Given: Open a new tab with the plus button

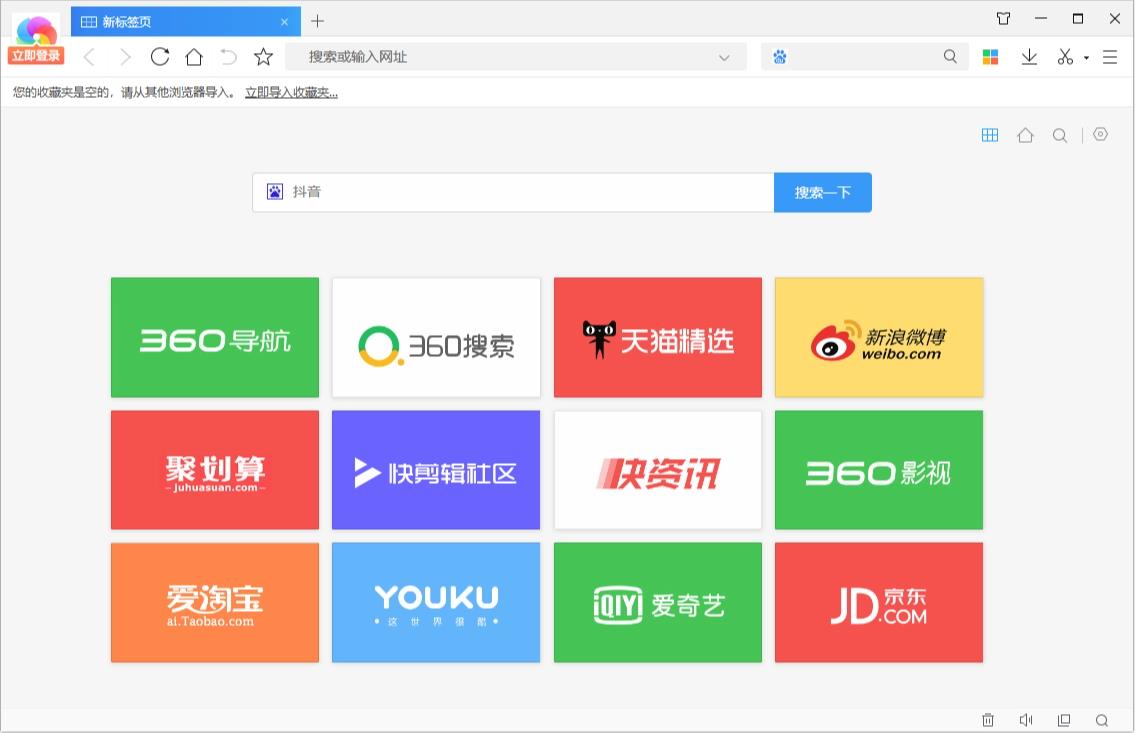Looking at the screenshot, I should 317,21.
